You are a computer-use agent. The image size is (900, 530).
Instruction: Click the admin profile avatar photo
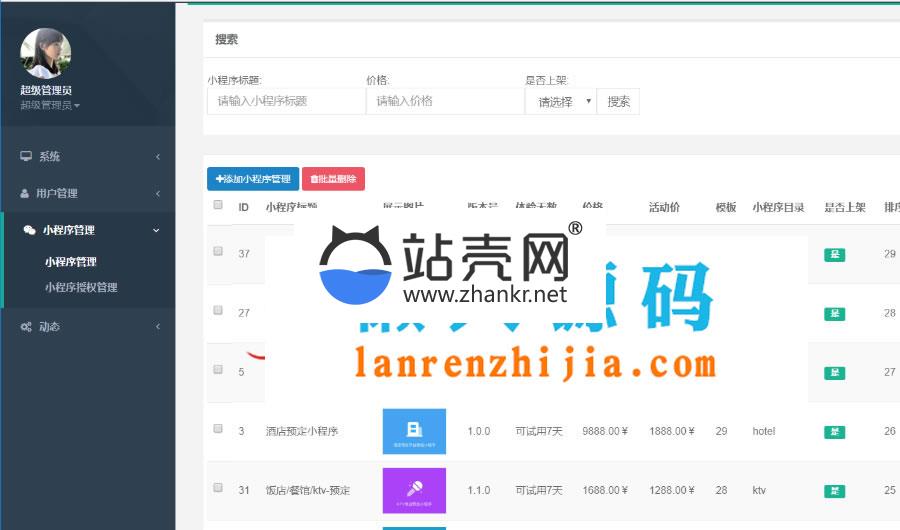coord(46,53)
